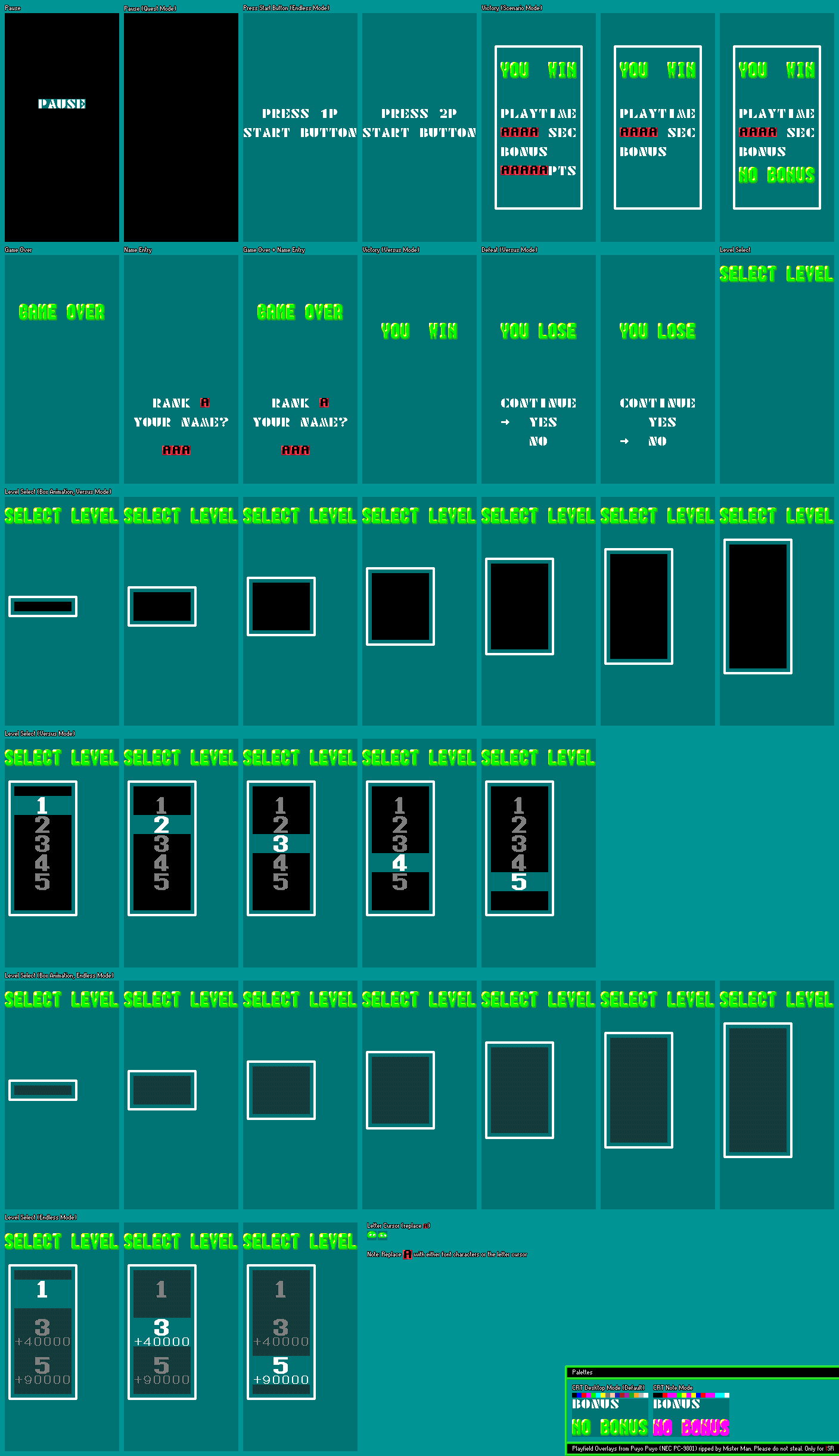
Task: Click YES beside the arrow in Defeat panel
Action: 543,422
